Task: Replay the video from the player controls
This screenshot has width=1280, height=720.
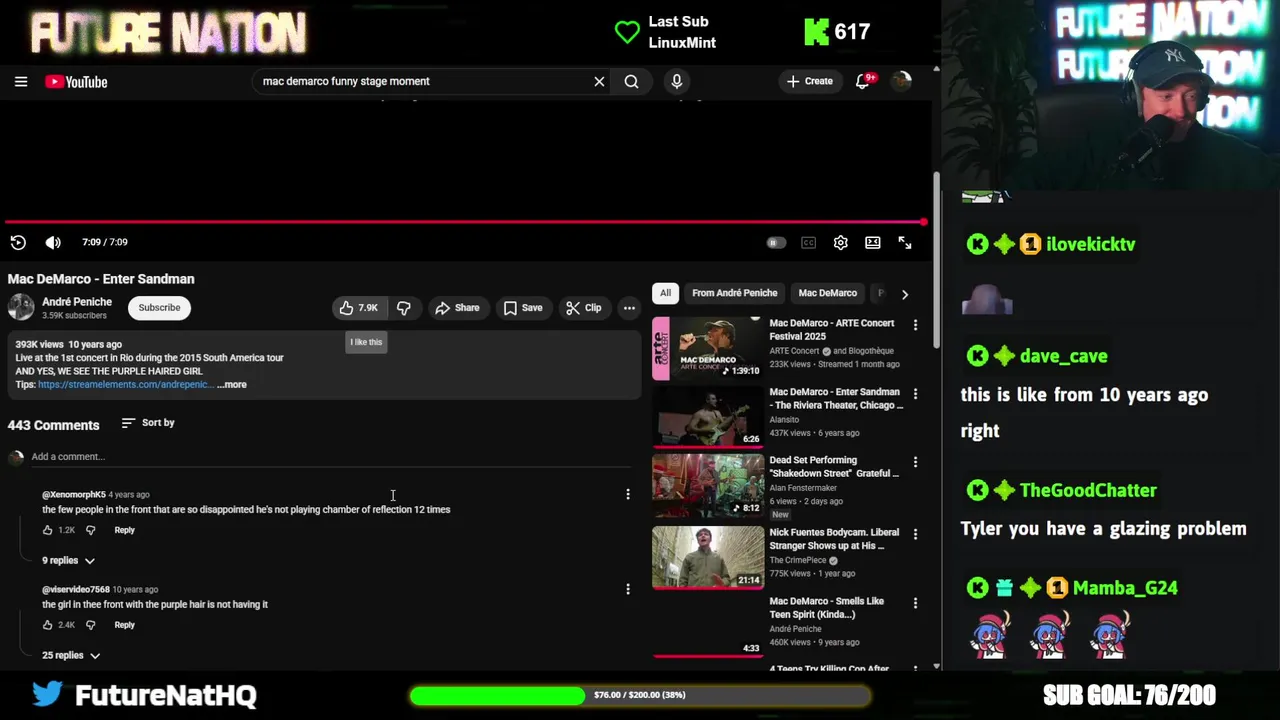Action: click(x=18, y=242)
